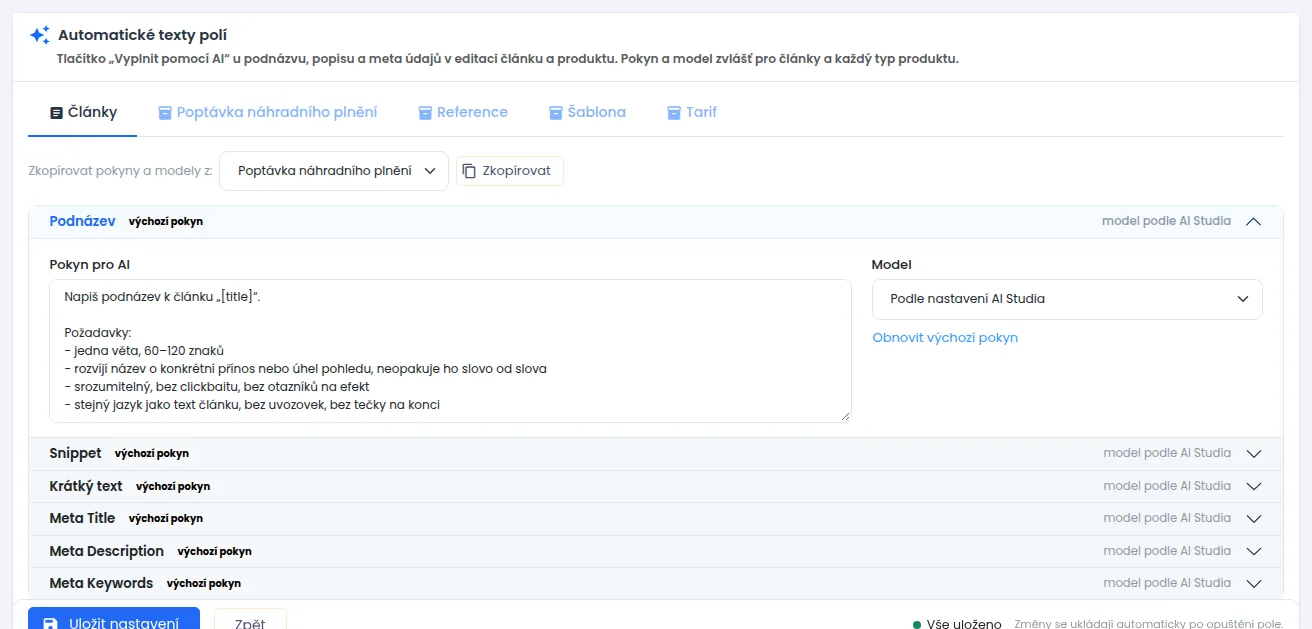Click the resize handle of the prompt textarea
This screenshot has width=1312, height=629.
pyautogui.click(x=845, y=416)
